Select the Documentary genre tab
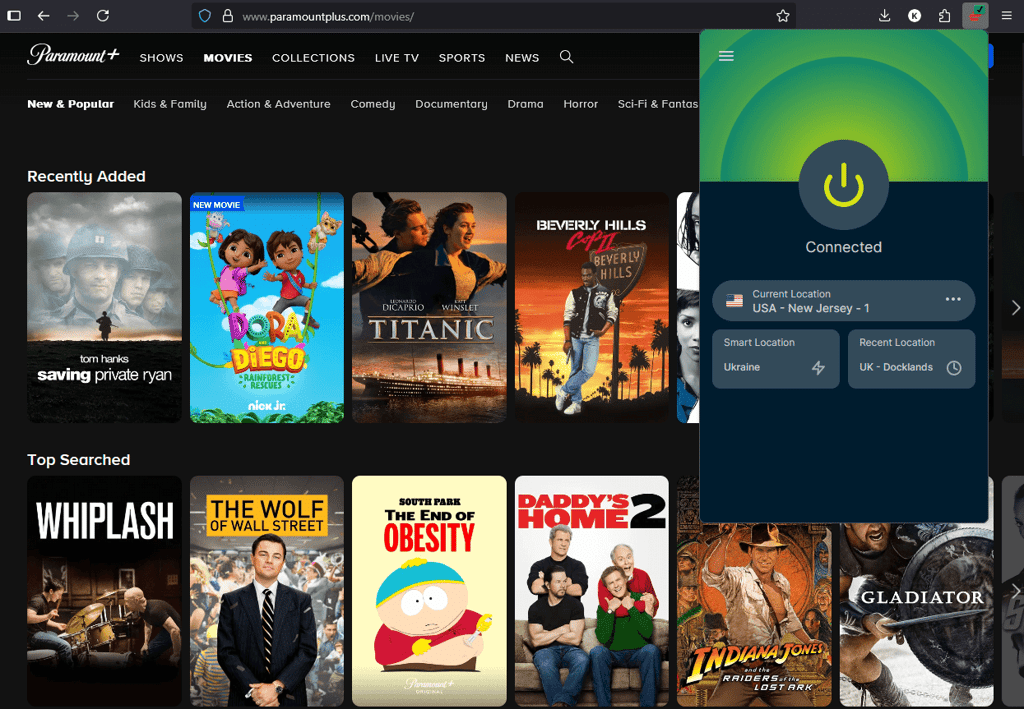Screen dimensions: 1024x709 [x=451, y=104]
